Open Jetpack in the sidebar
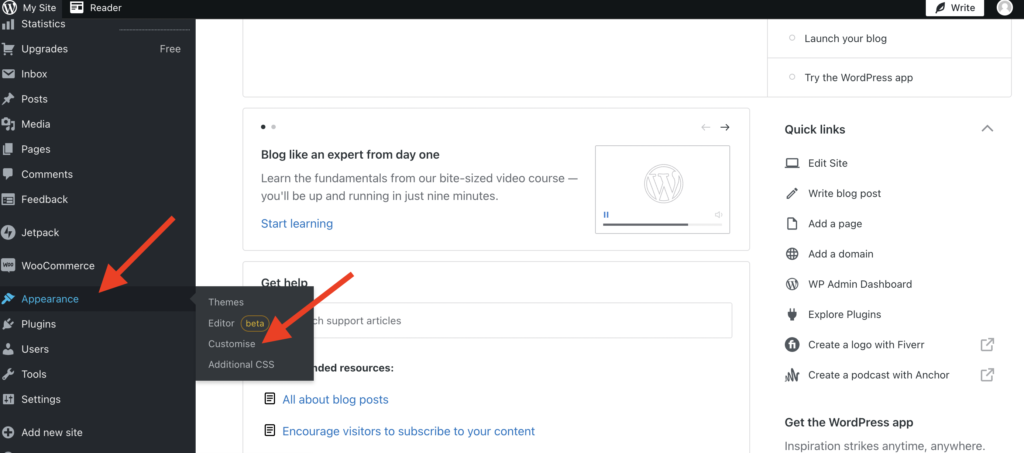The height and width of the screenshot is (453, 1024). [x=41, y=232]
